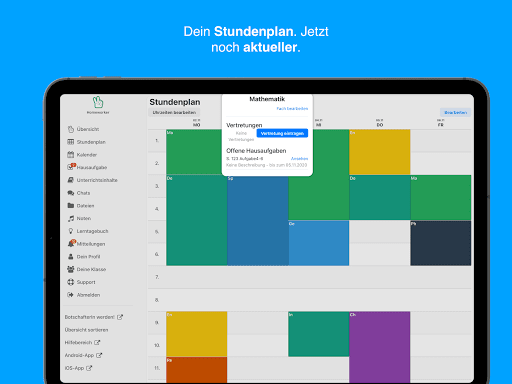Open Monday's orange block in period 11
The width and height of the screenshot is (512, 384).
[x=197, y=370]
